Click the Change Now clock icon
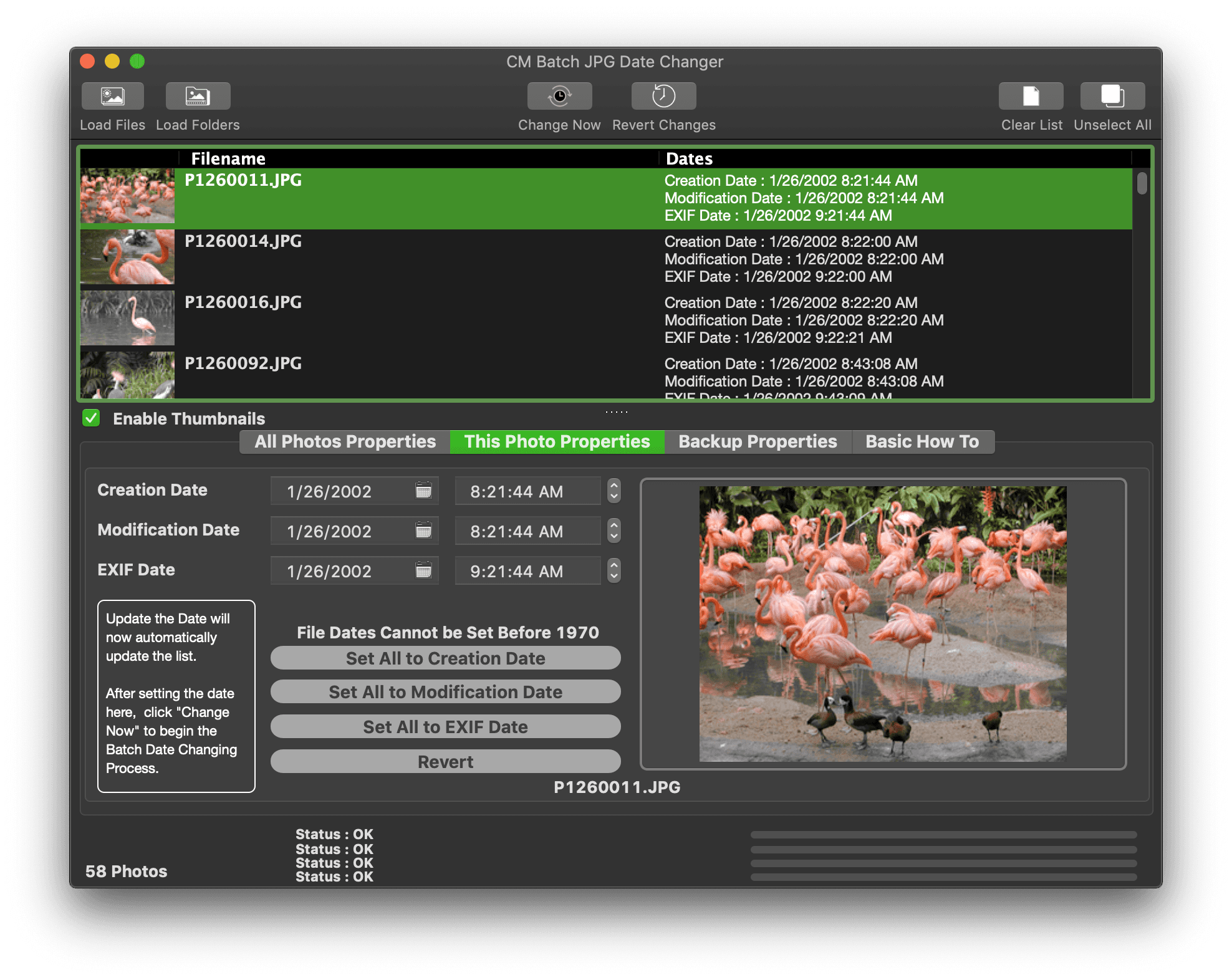This screenshot has width=1232, height=980. tap(559, 96)
